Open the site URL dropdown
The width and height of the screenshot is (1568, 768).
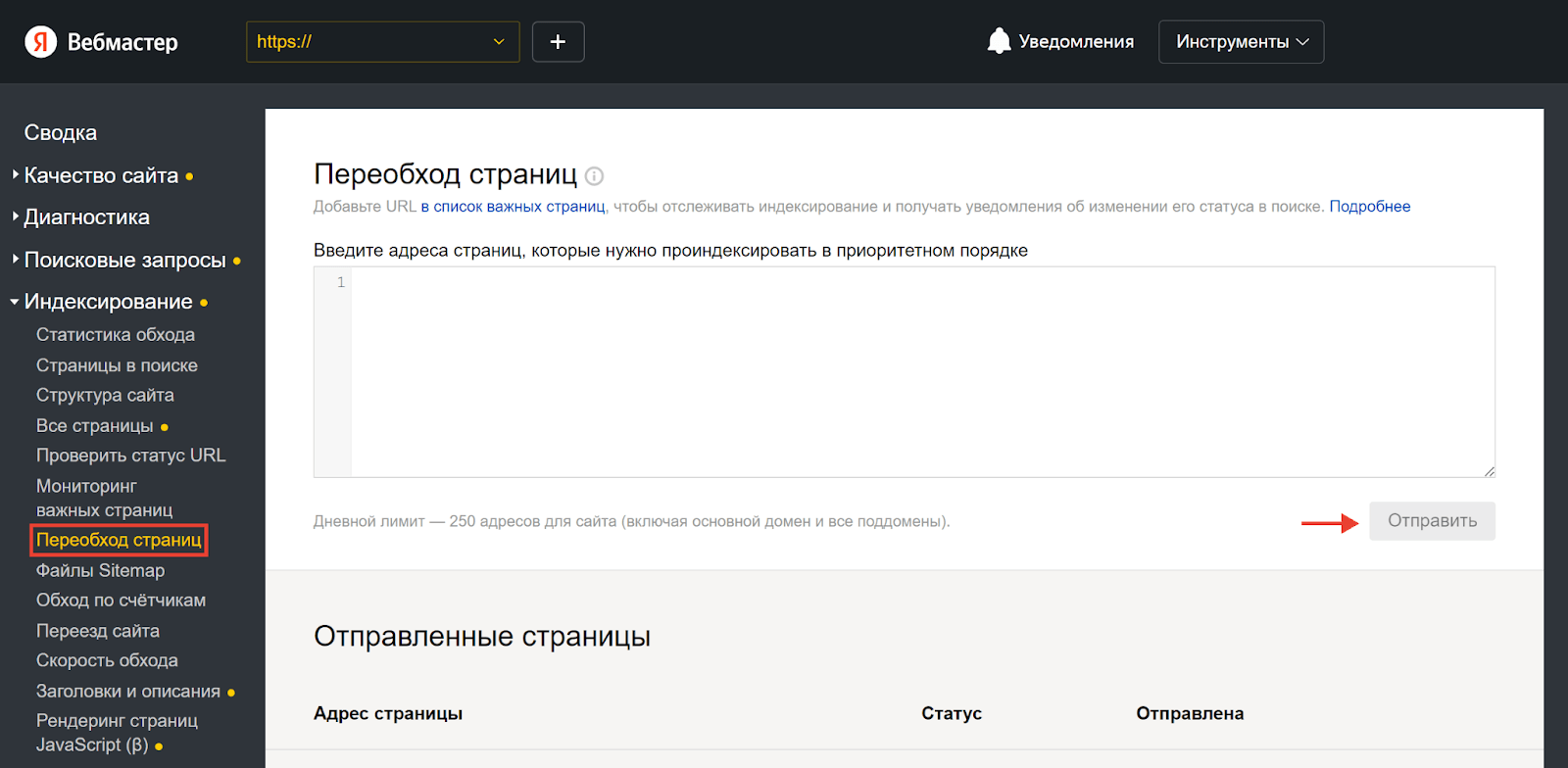[383, 42]
